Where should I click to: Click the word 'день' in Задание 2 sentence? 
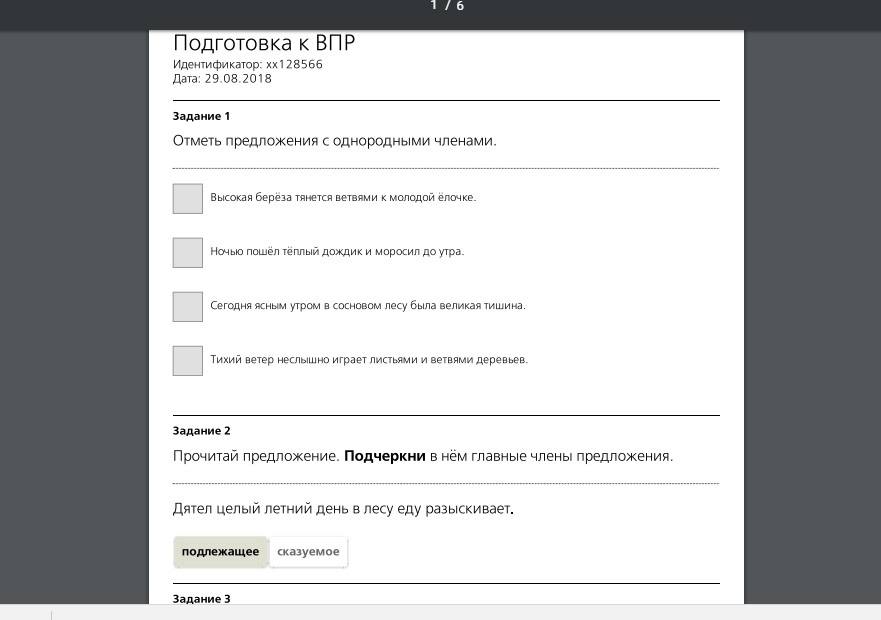click(x=331, y=509)
